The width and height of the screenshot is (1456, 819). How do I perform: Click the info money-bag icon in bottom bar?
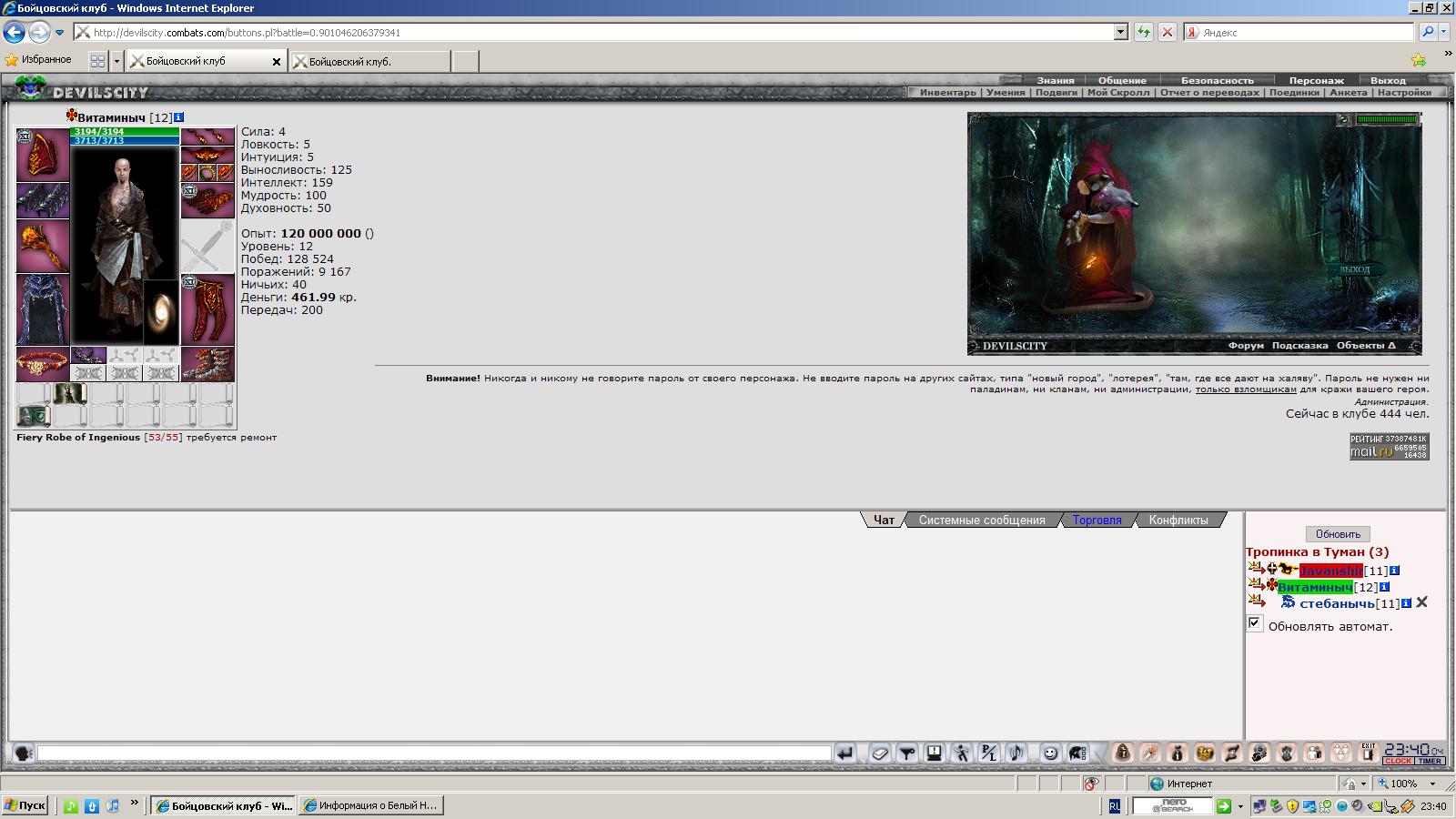pos(1178,753)
